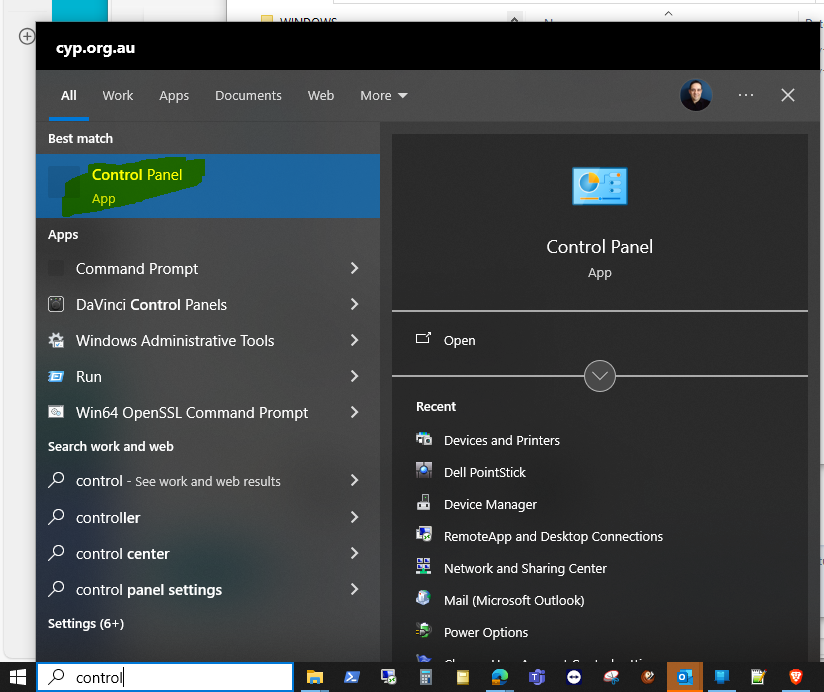Image resolution: width=824 pixels, height=692 pixels.
Task: Click the search box containing 'control'
Action: [x=165, y=677]
